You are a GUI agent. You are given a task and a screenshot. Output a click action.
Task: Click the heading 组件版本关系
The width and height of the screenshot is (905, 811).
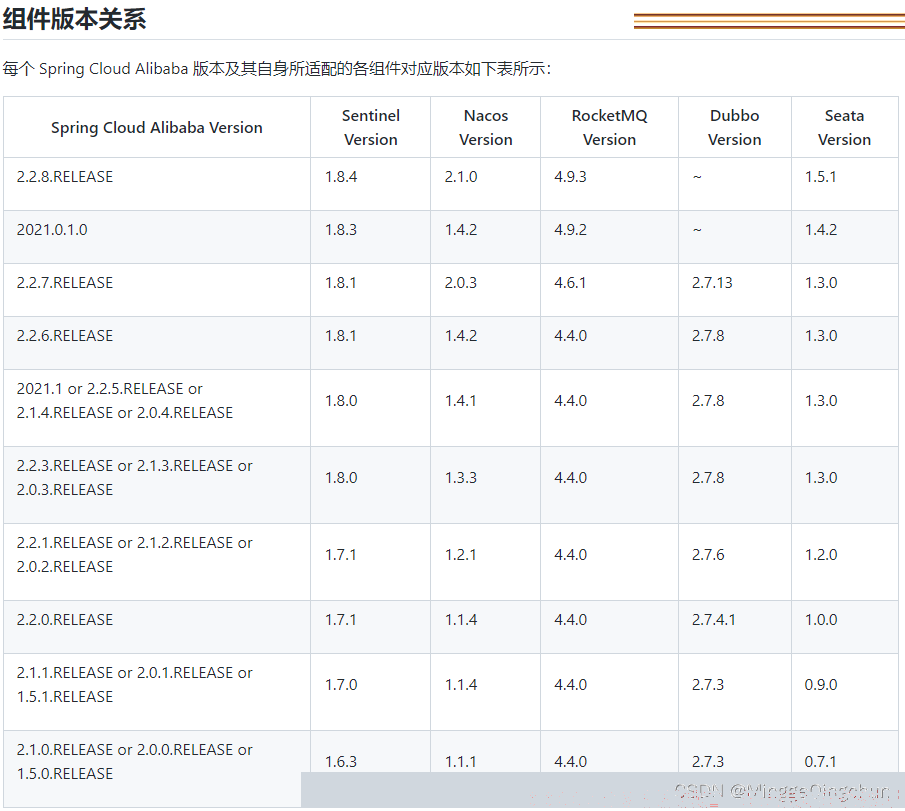click(x=74, y=19)
